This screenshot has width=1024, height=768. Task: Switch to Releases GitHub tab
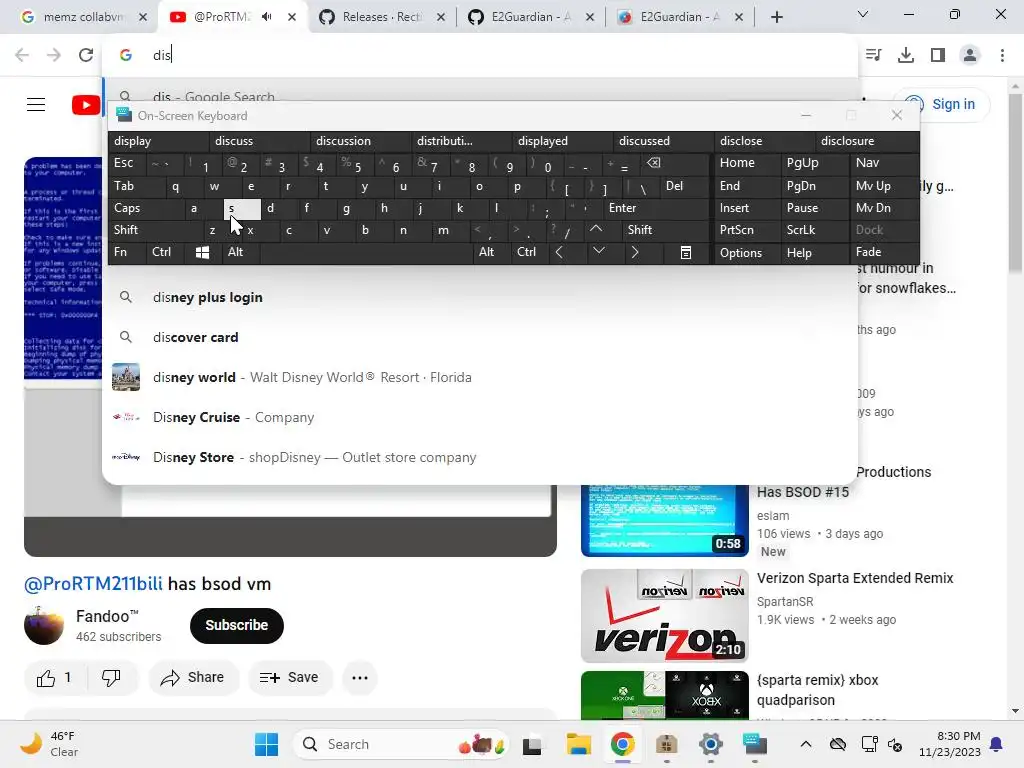pyautogui.click(x=381, y=17)
